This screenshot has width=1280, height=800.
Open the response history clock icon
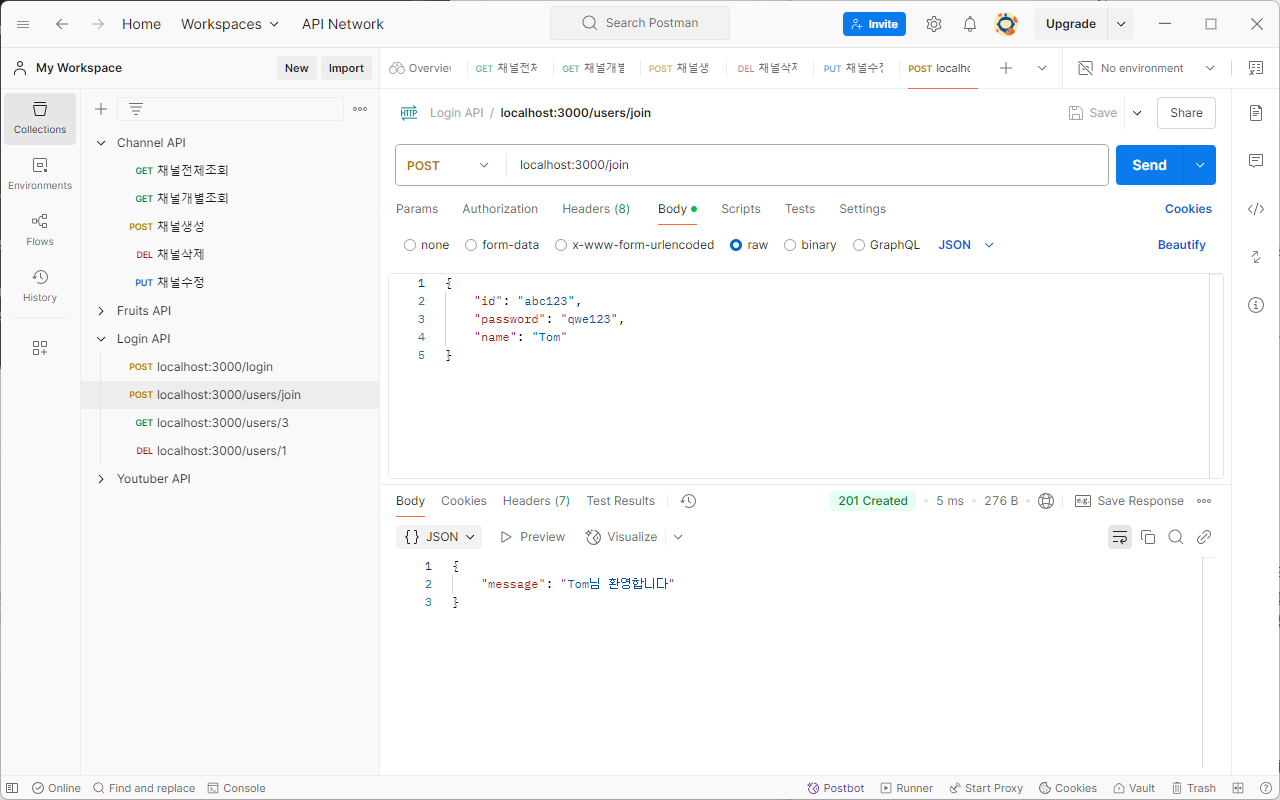tap(688, 501)
